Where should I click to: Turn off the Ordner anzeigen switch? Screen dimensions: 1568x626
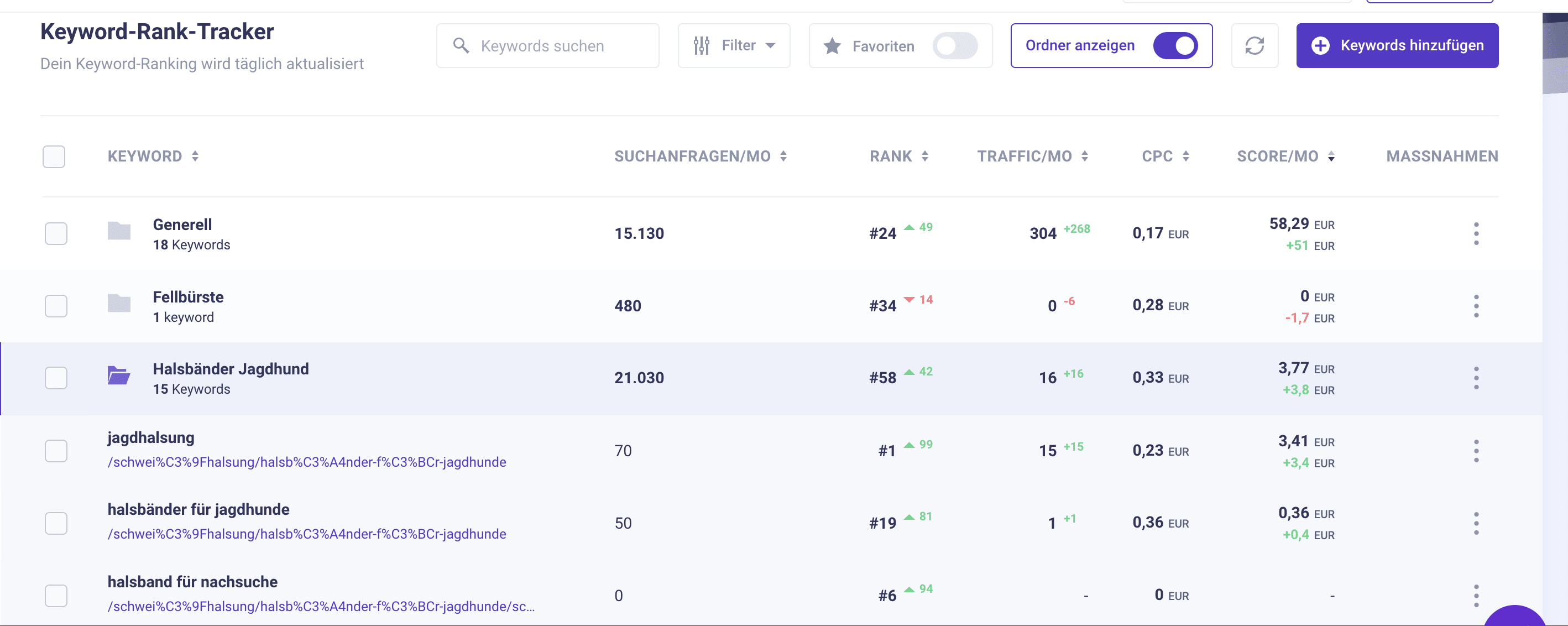(x=1175, y=46)
